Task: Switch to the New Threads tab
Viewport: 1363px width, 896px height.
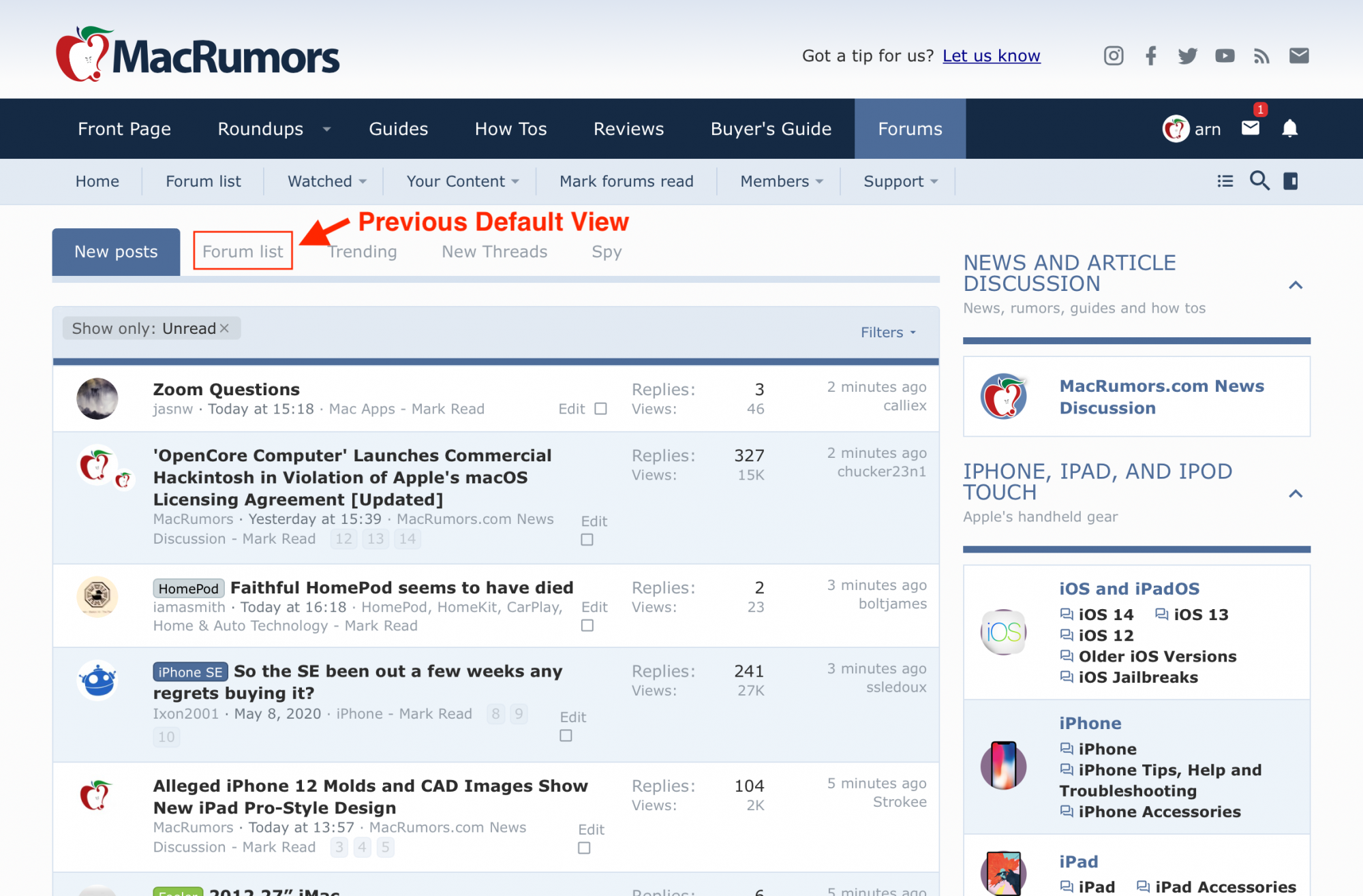Action: click(x=494, y=251)
